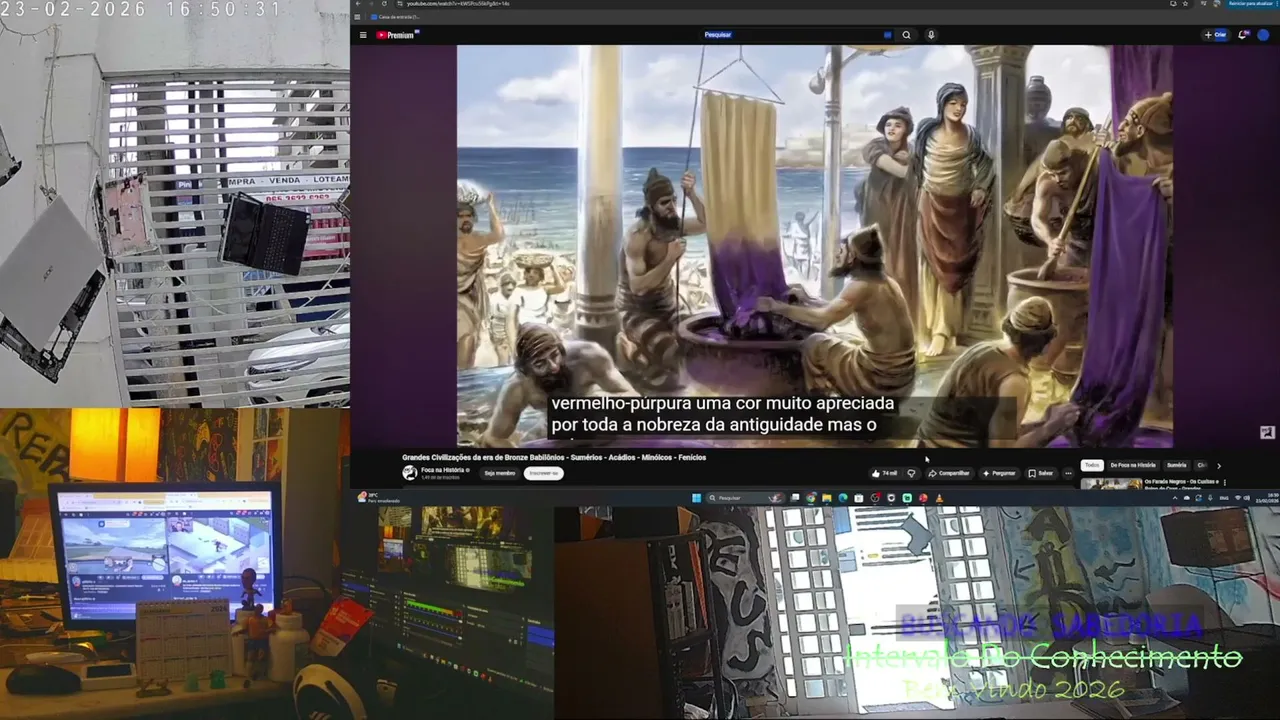
Task: Open VLC media player from the taskbar
Action: (x=939, y=498)
